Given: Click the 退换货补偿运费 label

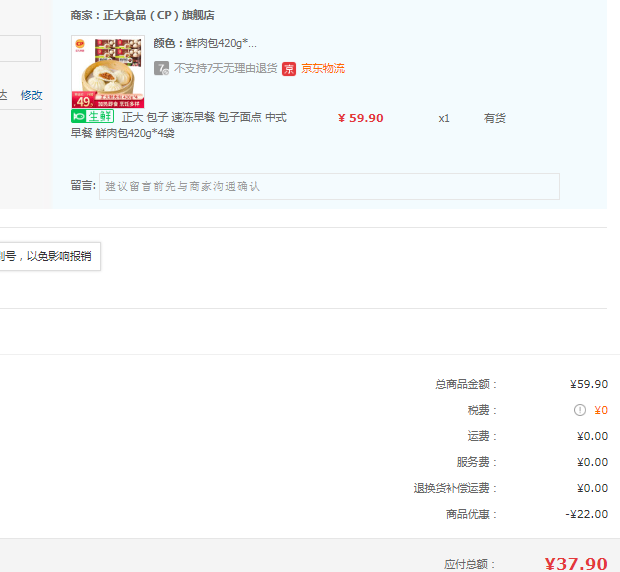Looking at the screenshot, I should [455, 488].
